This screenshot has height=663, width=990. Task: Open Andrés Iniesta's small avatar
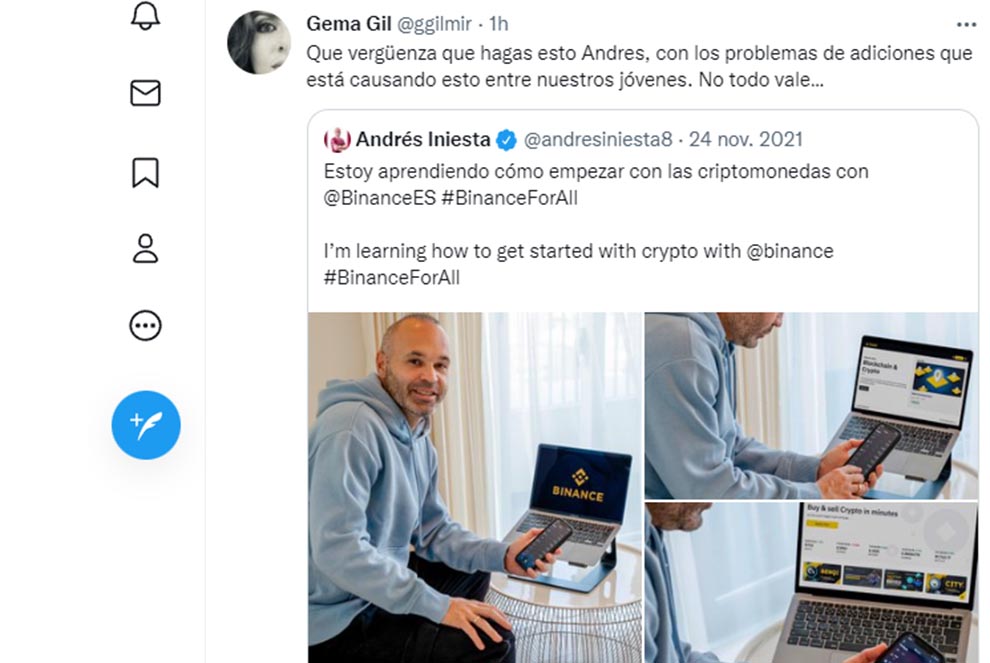point(337,140)
